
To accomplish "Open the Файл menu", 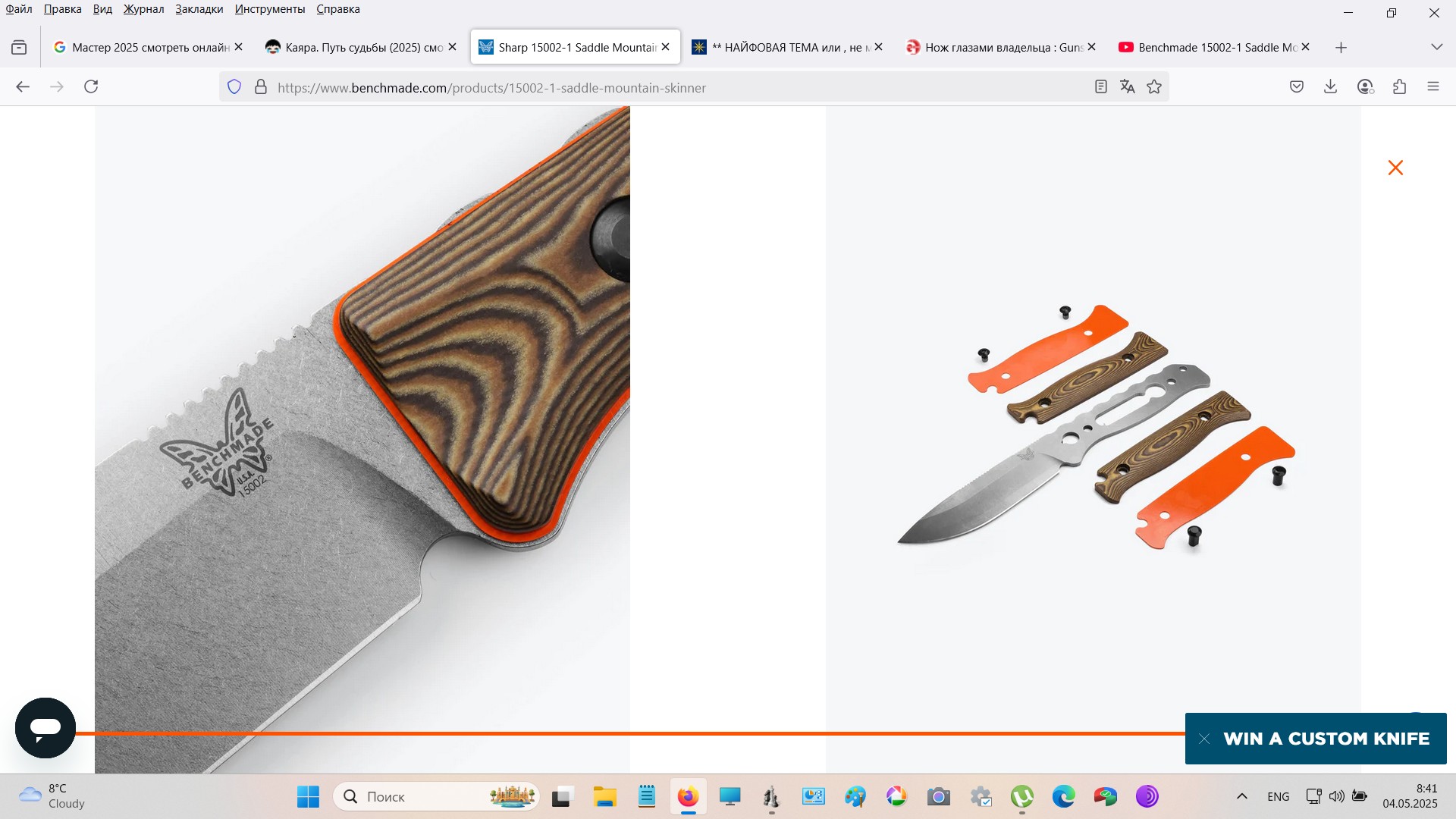I will [x=19, y=9].
